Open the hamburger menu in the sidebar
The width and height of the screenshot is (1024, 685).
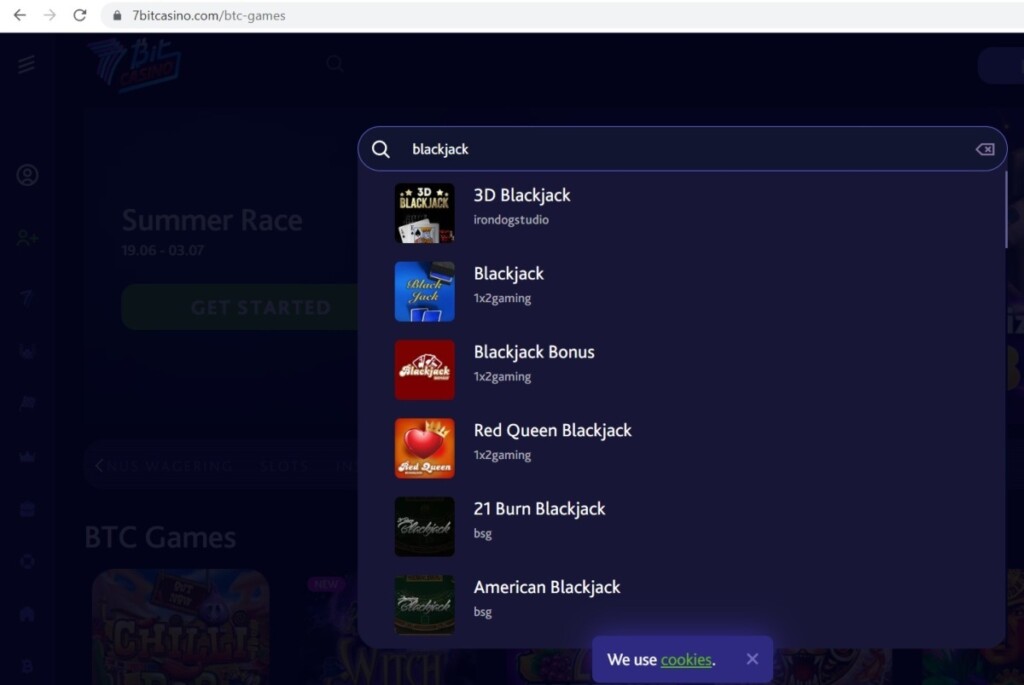[26, 64]
